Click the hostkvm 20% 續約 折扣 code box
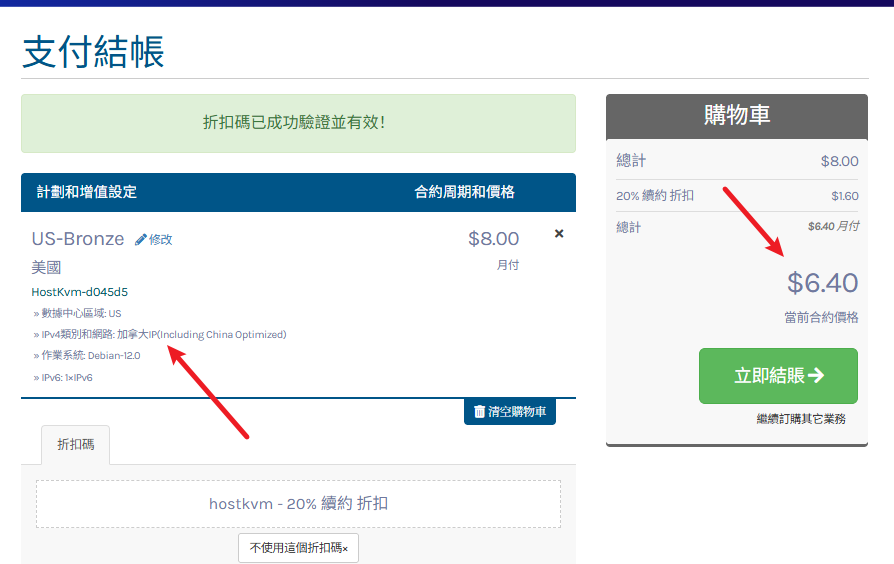The height and width of the screenshot is (564, 894). click(x=298, y=504)
